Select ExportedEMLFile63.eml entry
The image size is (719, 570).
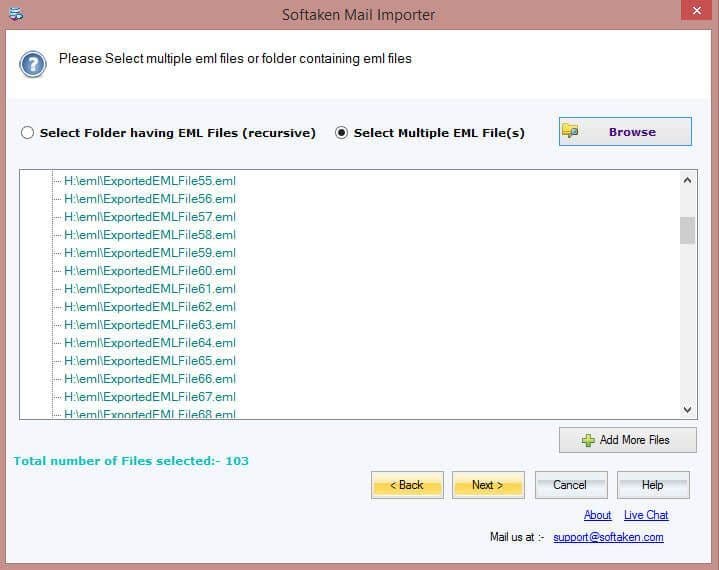click(149, 325)
